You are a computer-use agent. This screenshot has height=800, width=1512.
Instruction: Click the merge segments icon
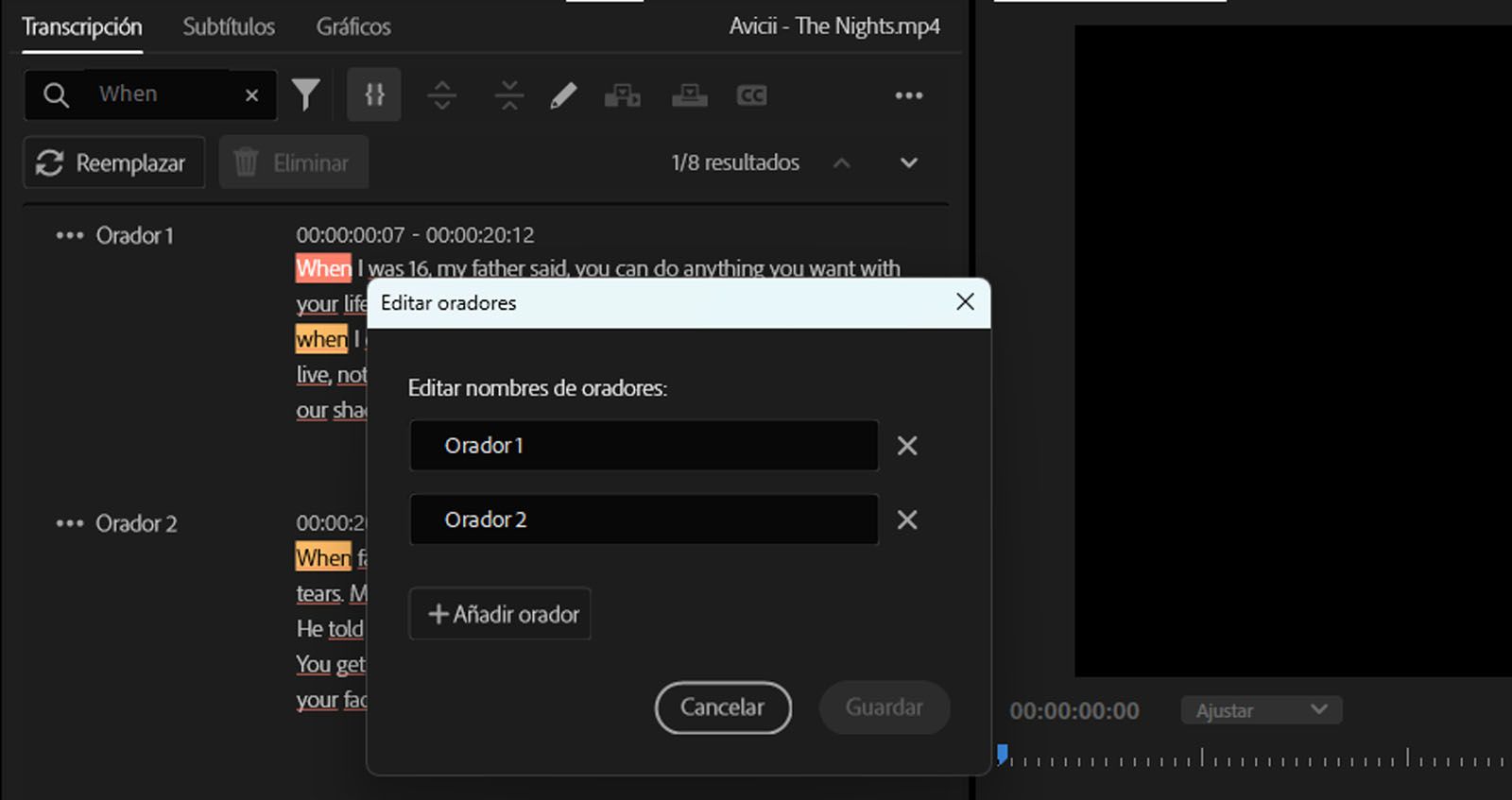pos(509,94)
